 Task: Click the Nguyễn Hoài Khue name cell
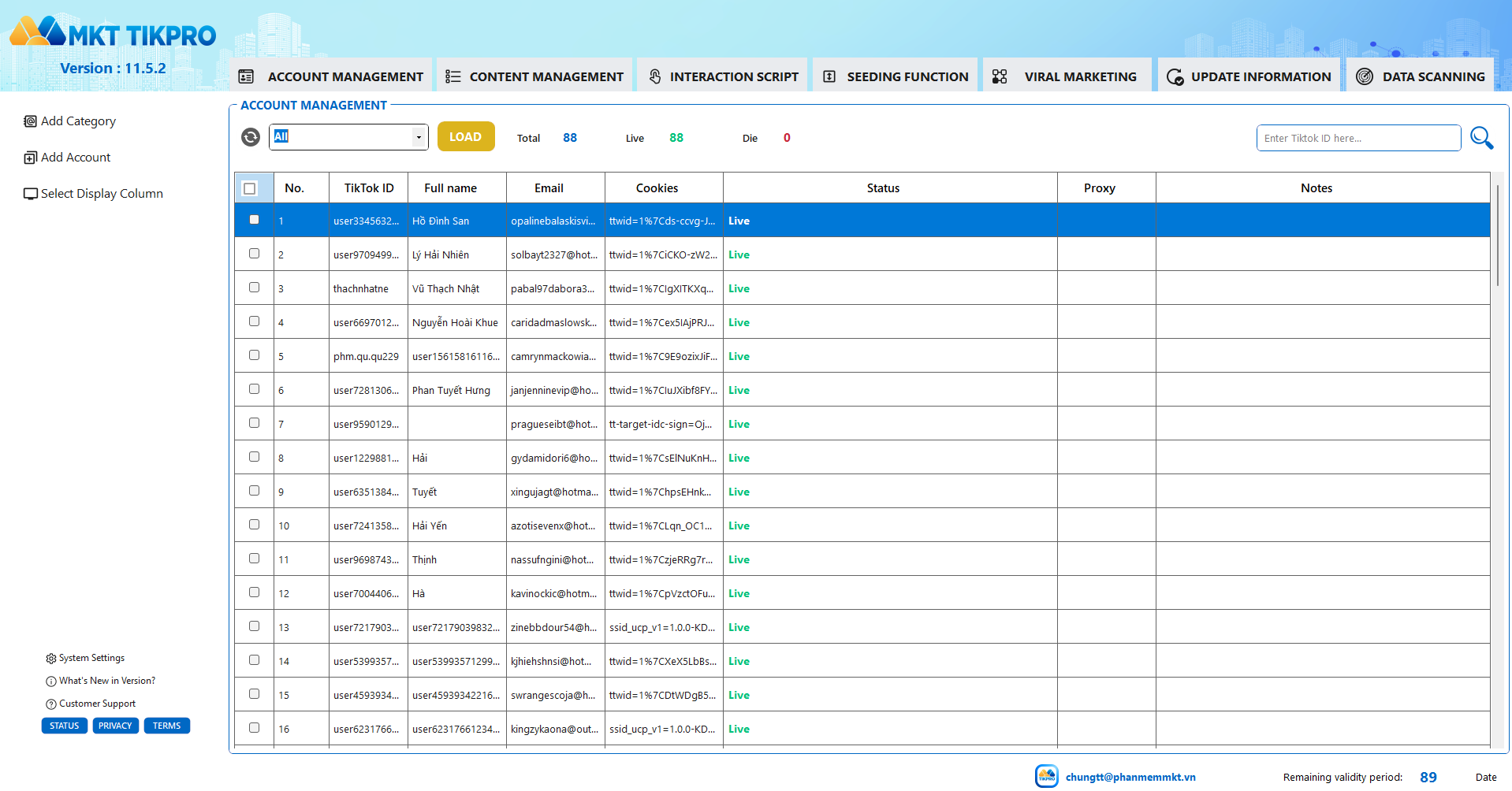click(456, 322)
